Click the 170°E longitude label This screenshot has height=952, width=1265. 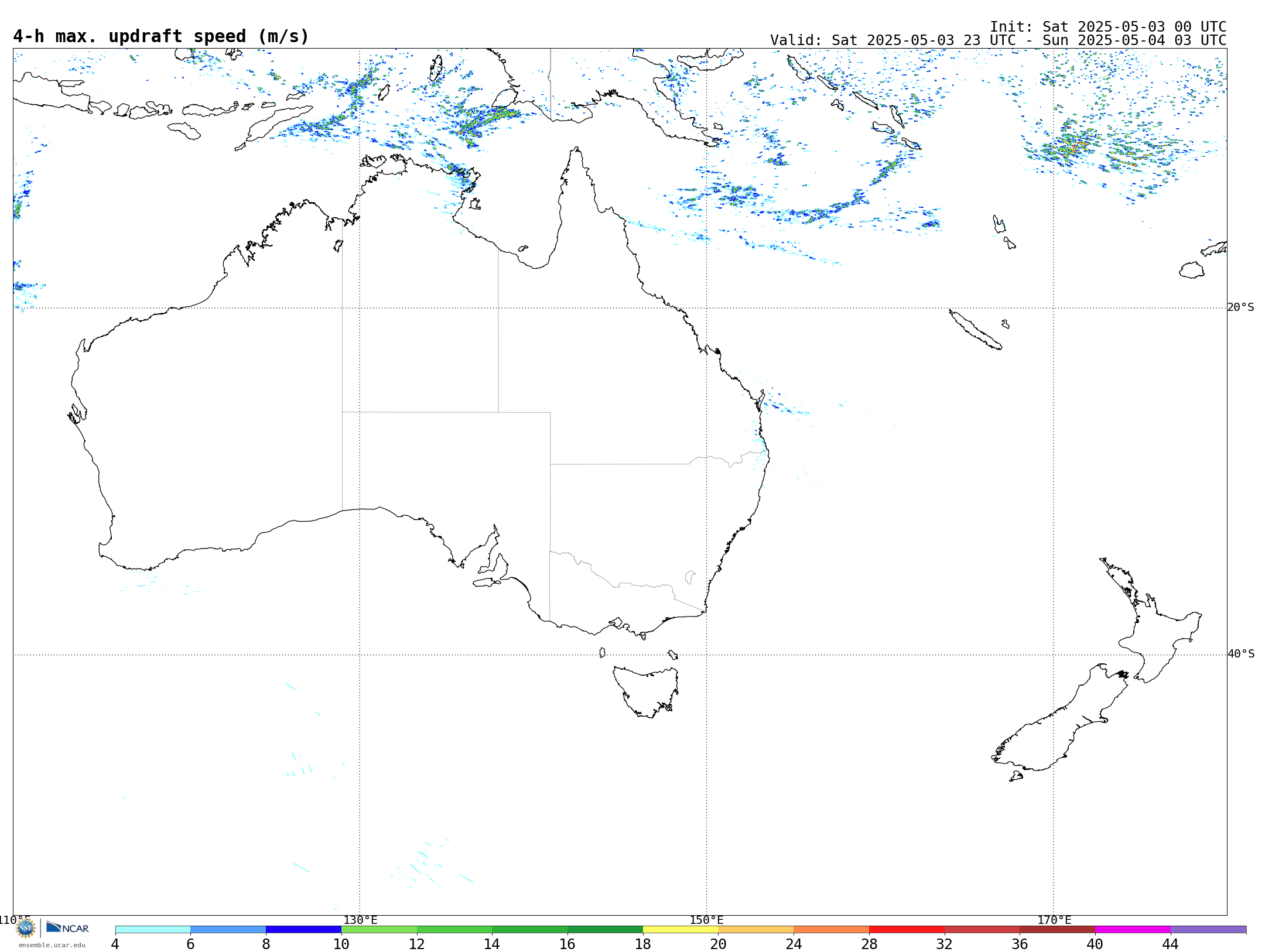(x=1054, y=920)
